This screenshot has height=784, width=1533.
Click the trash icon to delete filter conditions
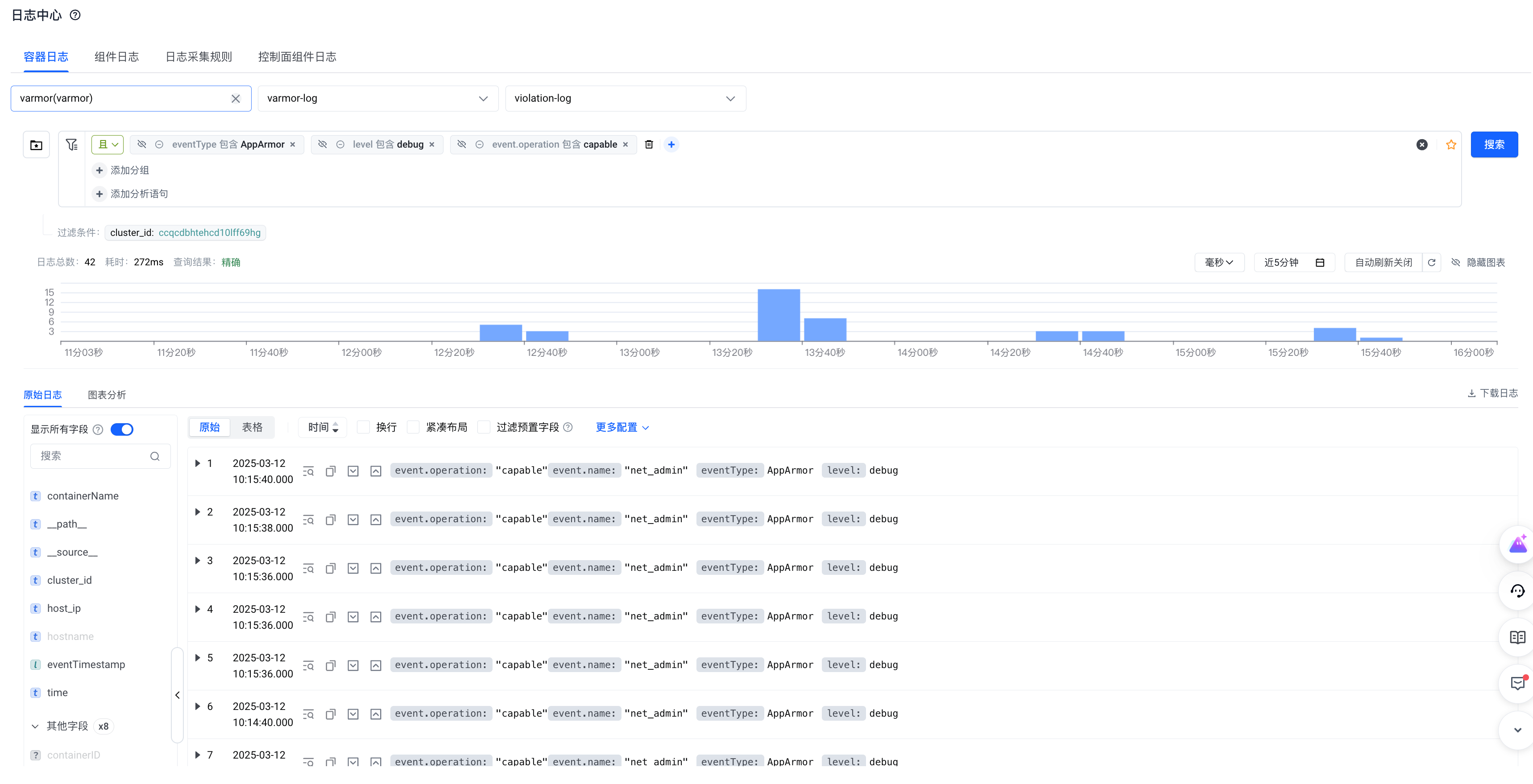point(649,144)
